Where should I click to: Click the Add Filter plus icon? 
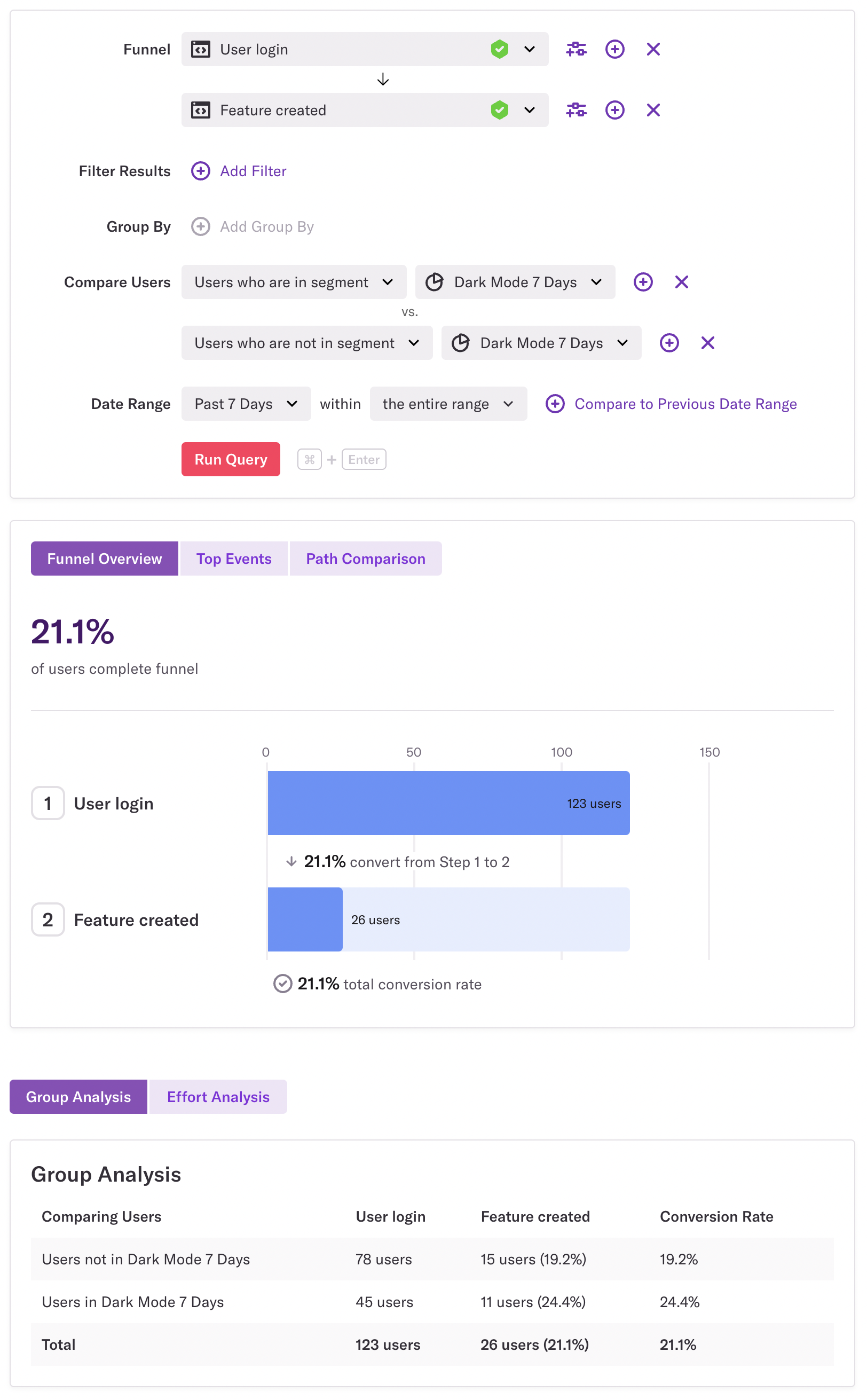[x=200, y=171]
